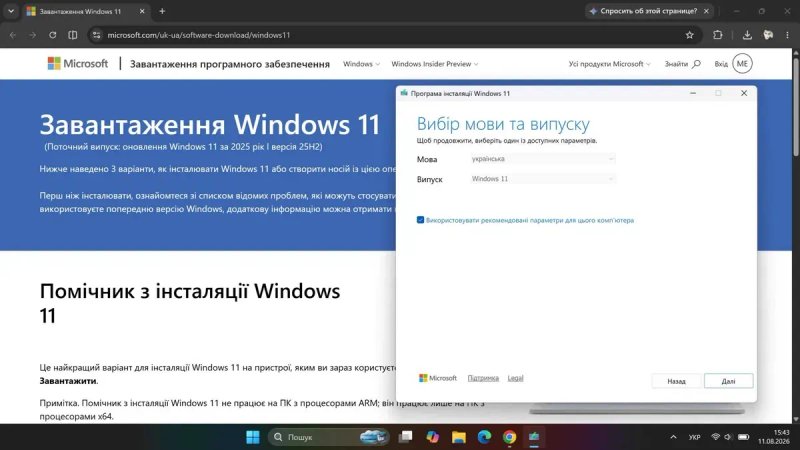Go back in browser history
Screen dimensions: 800x450
tap(13, 35)
